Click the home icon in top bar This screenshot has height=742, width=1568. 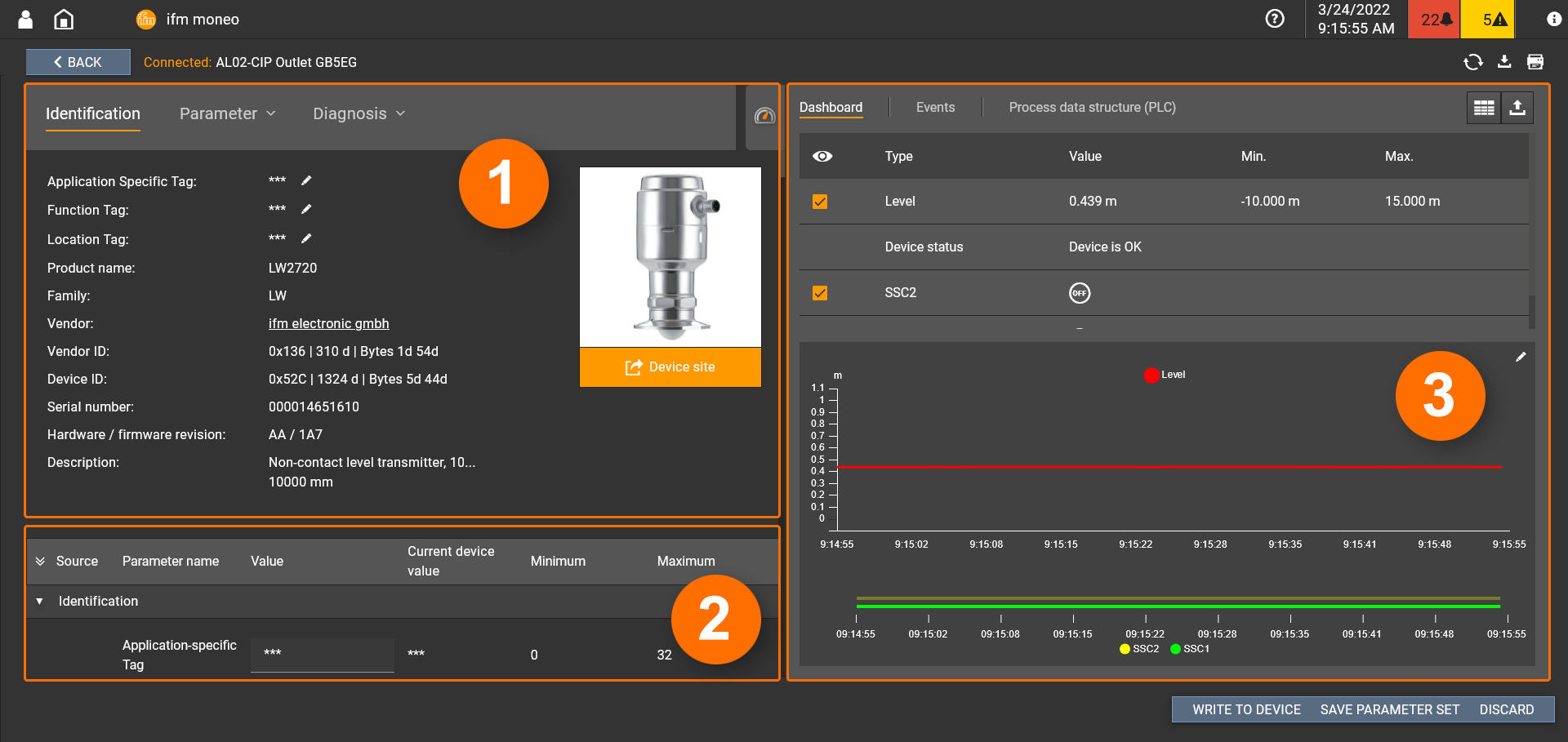pyautogui.click(x=64, y=20)
